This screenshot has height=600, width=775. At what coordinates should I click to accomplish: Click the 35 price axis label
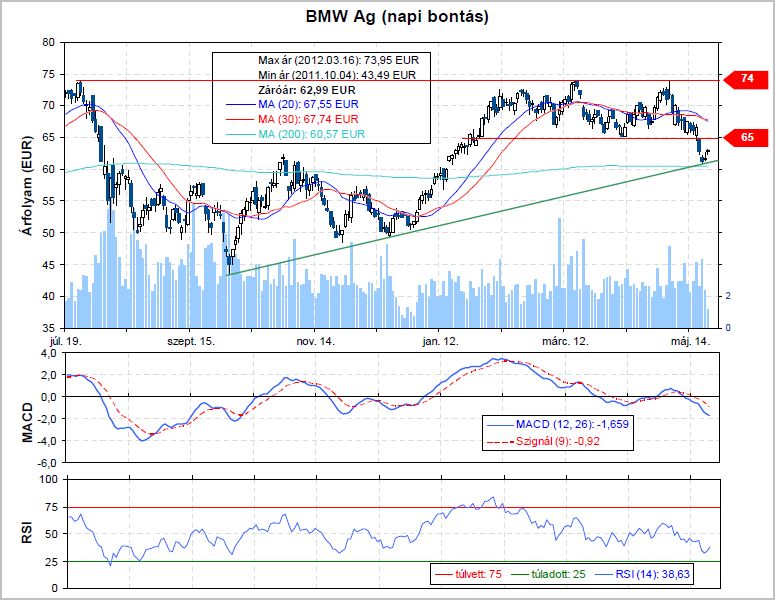click(48, 328)
